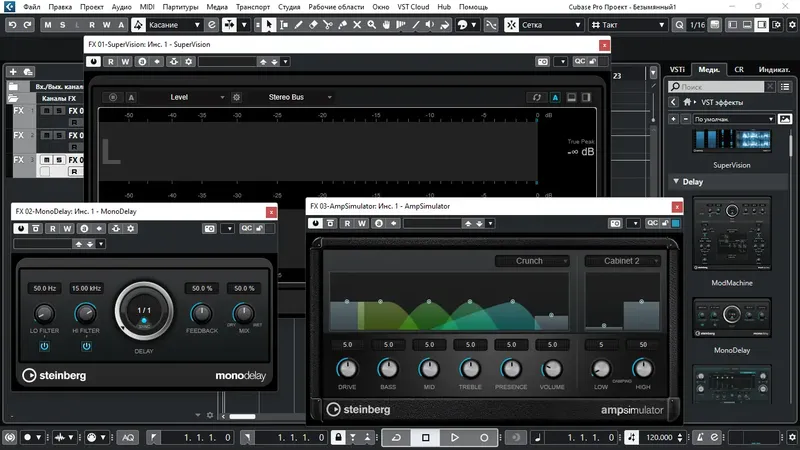Select the Zoom magnifier tool
The height and width of the screenshot is (450, 800).
[372, 24]
